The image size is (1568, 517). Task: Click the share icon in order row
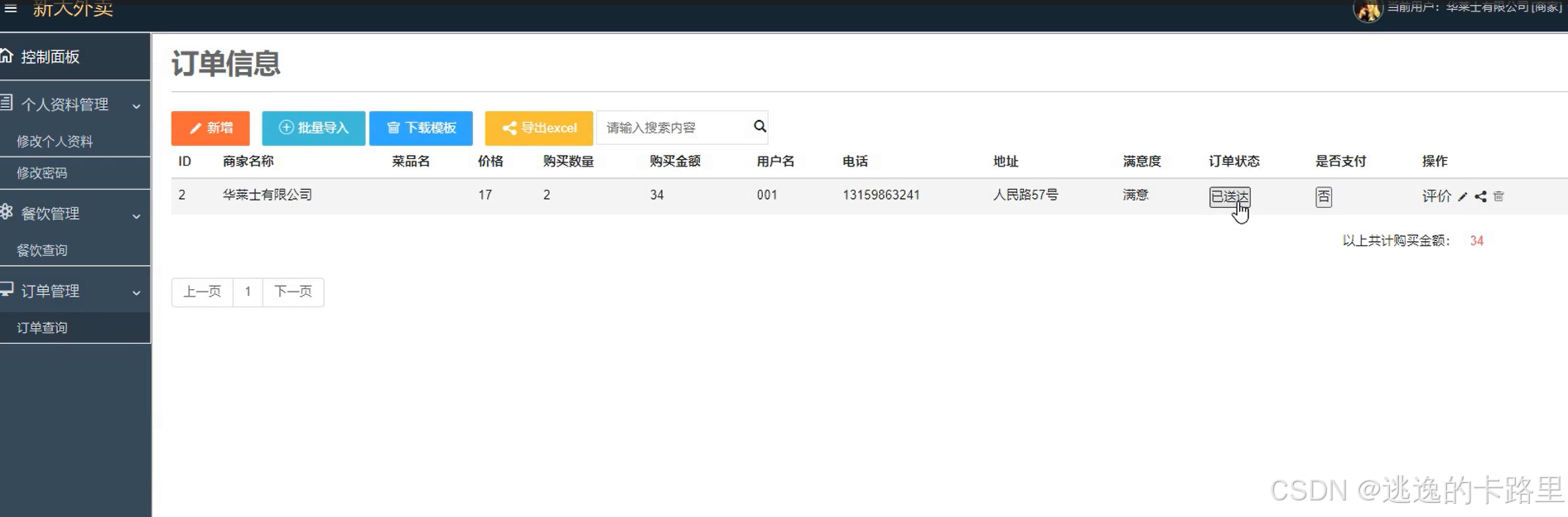coord(1480,196)
